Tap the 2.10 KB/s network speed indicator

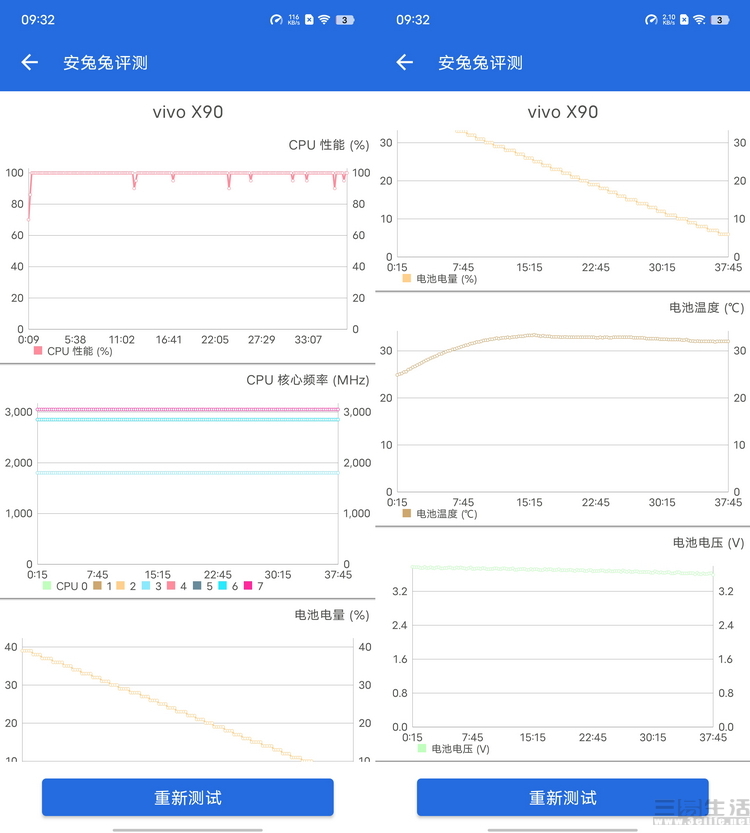(x=669, y=20)
